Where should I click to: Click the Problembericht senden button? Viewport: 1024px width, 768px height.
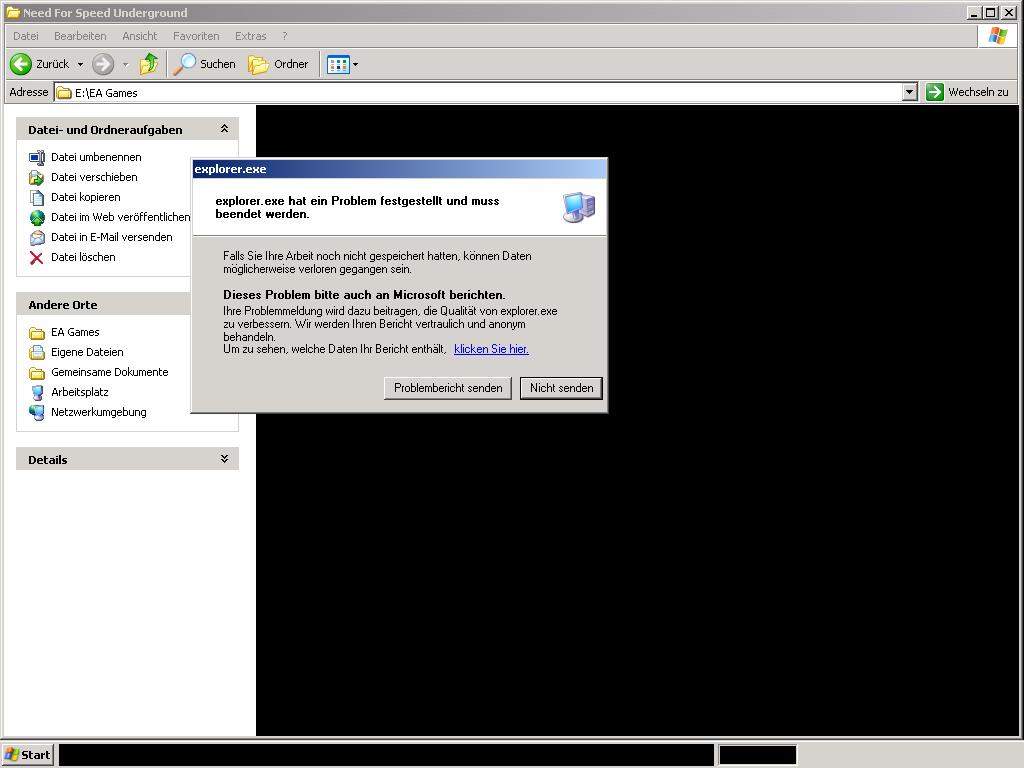[448, 388]
